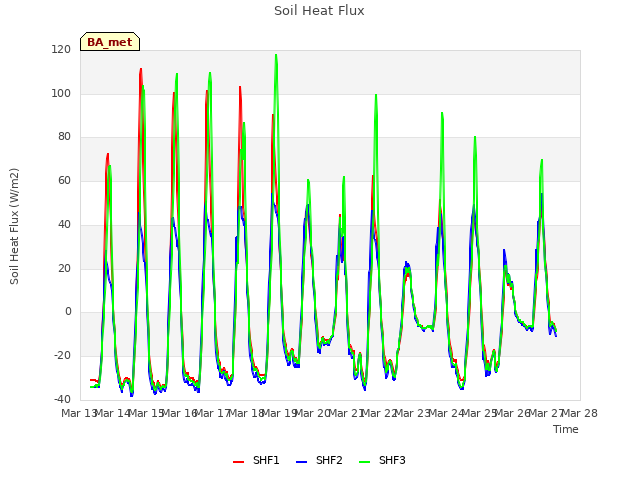Click the 100 y-axis tick label
Image resolution: width=640 pixels, height=480 pixels.
tap(61, 93)
